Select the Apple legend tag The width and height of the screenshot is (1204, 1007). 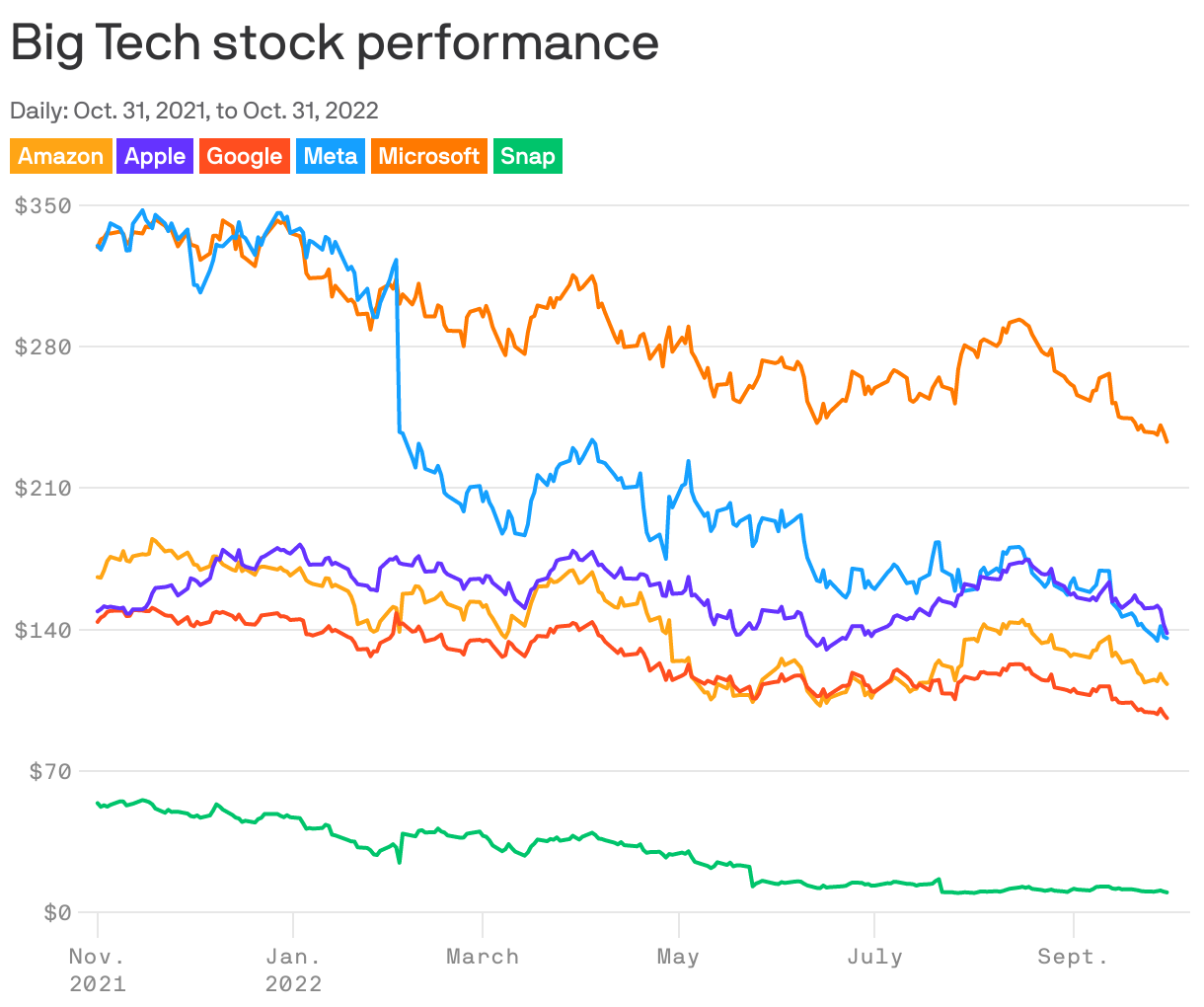155,156
